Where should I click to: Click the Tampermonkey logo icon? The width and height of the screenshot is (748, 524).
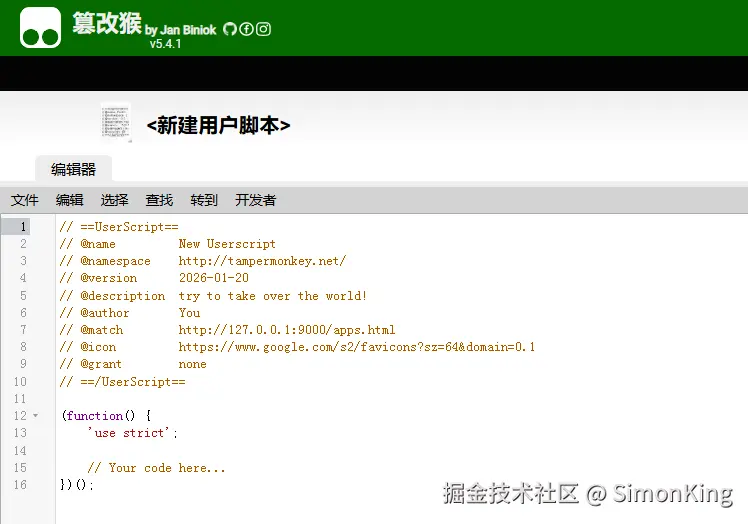pos(41,28)
